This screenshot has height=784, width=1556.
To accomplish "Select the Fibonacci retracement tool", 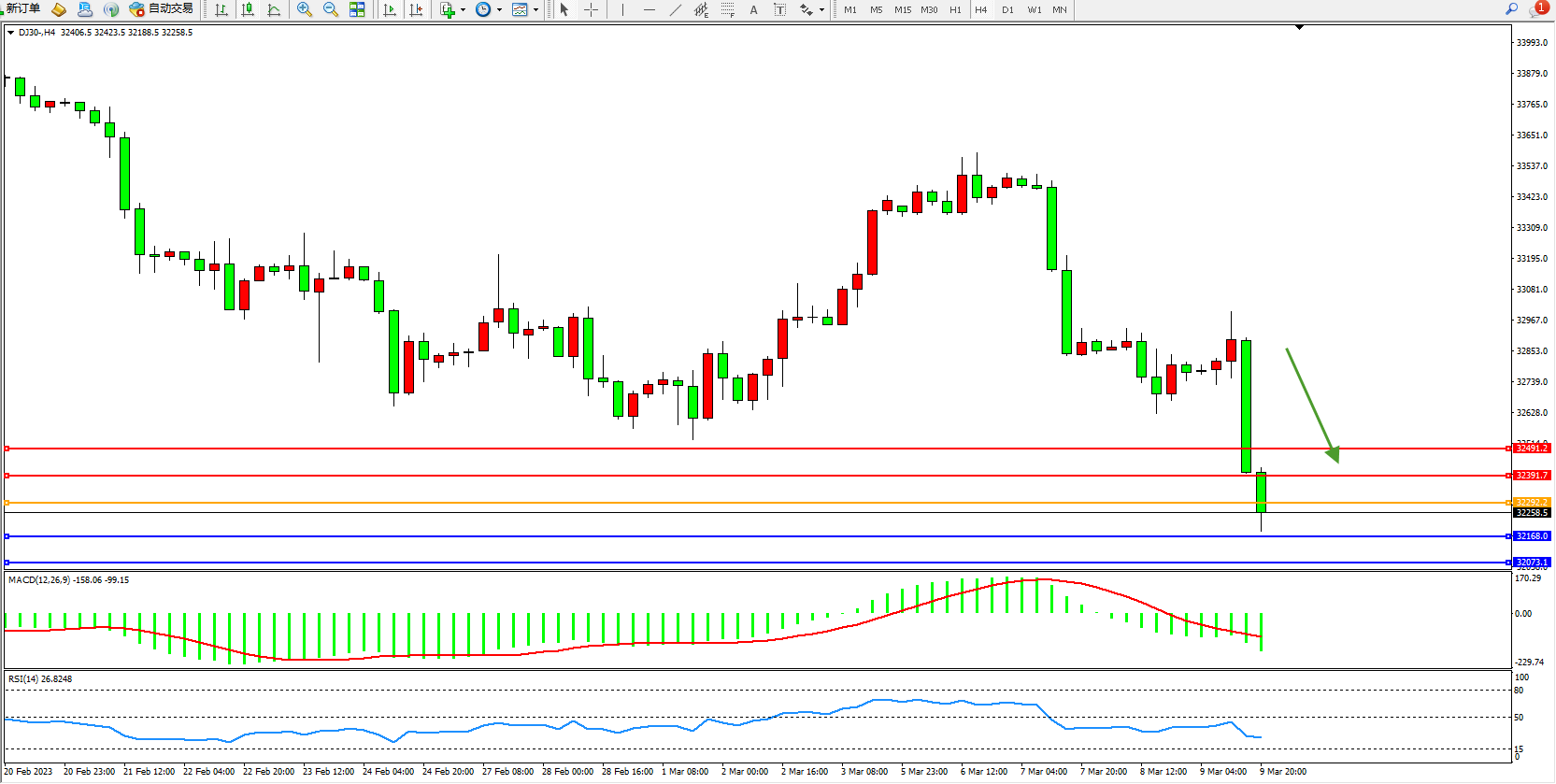I will click(727, 9).
